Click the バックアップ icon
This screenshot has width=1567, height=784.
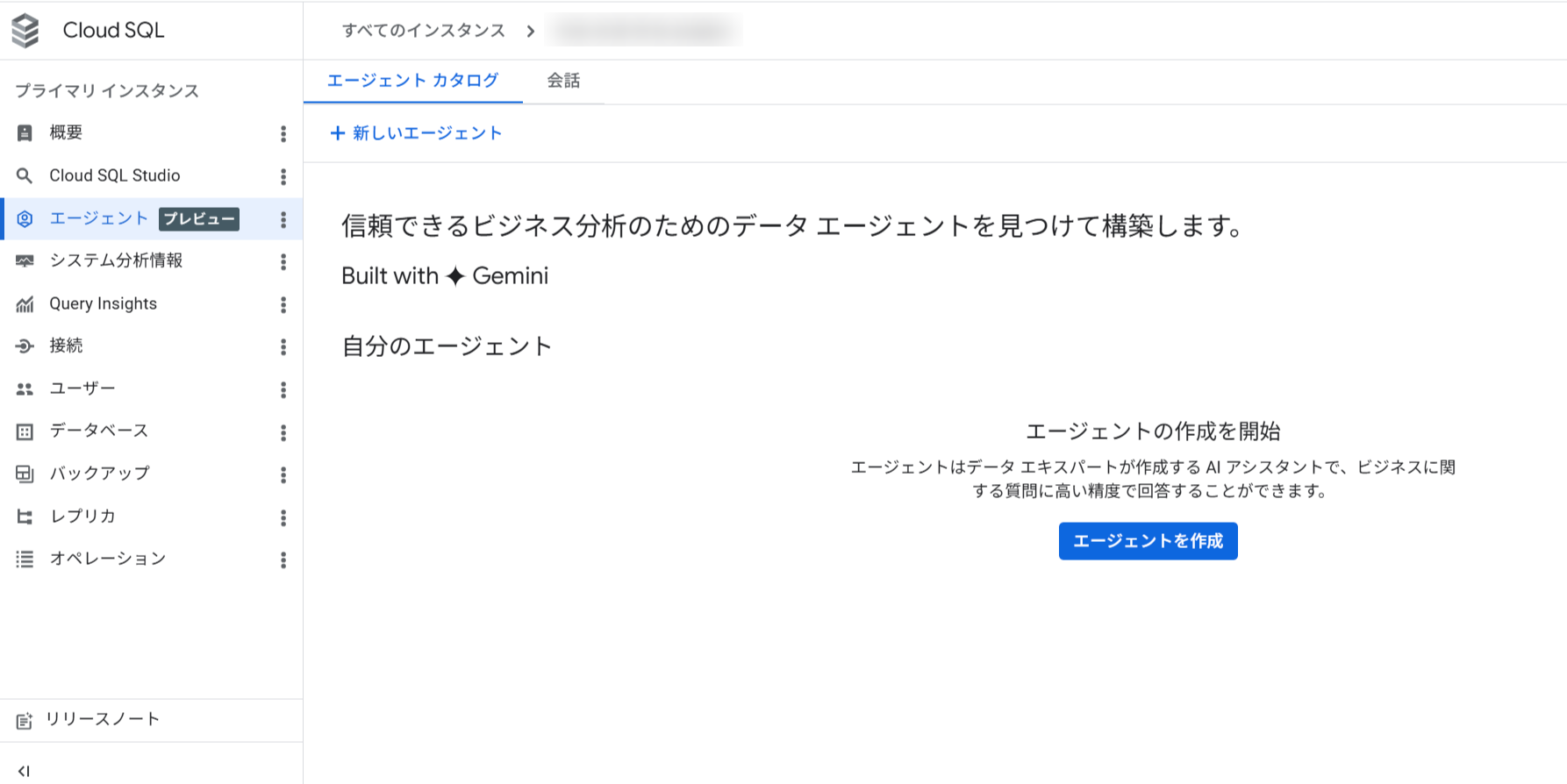tap(25, 474)
